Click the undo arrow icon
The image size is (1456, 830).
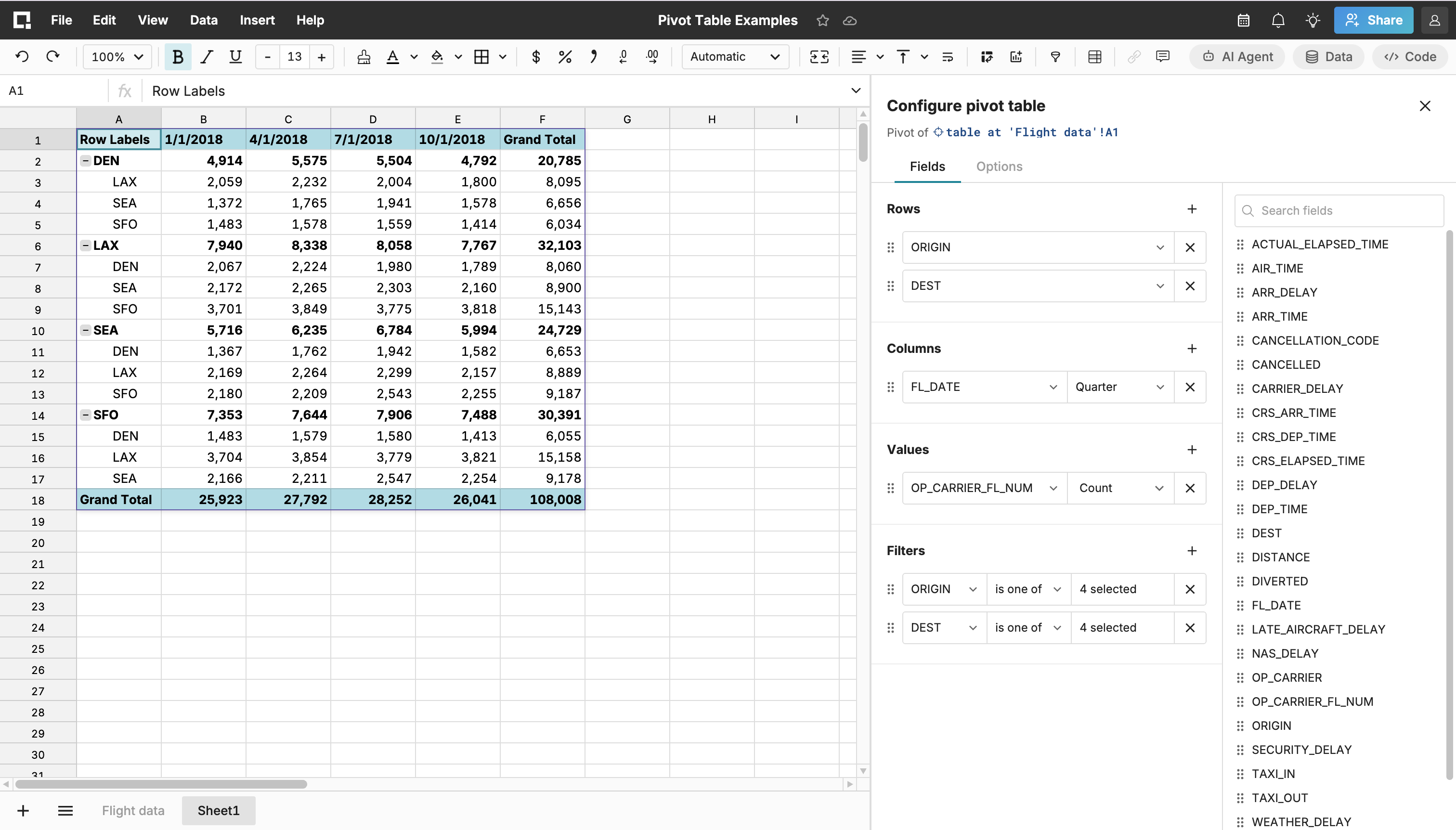[22, 56]
